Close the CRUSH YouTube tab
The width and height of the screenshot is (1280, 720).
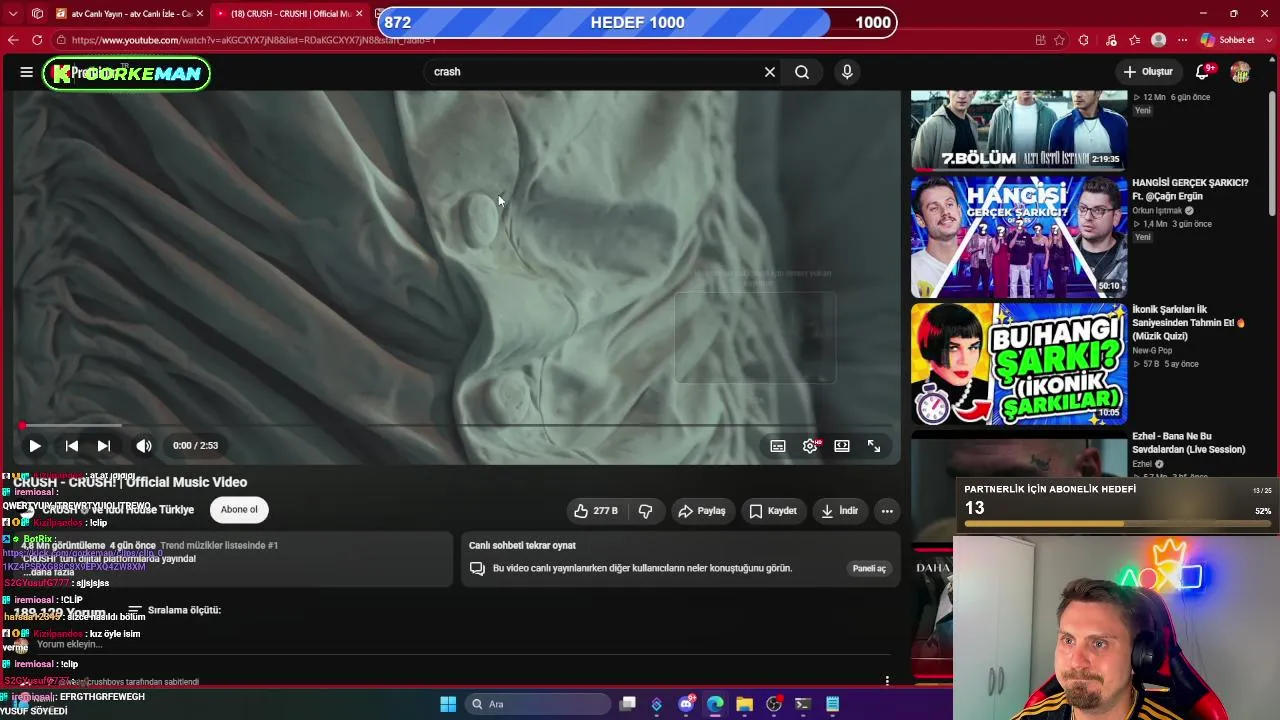[359, 14]
